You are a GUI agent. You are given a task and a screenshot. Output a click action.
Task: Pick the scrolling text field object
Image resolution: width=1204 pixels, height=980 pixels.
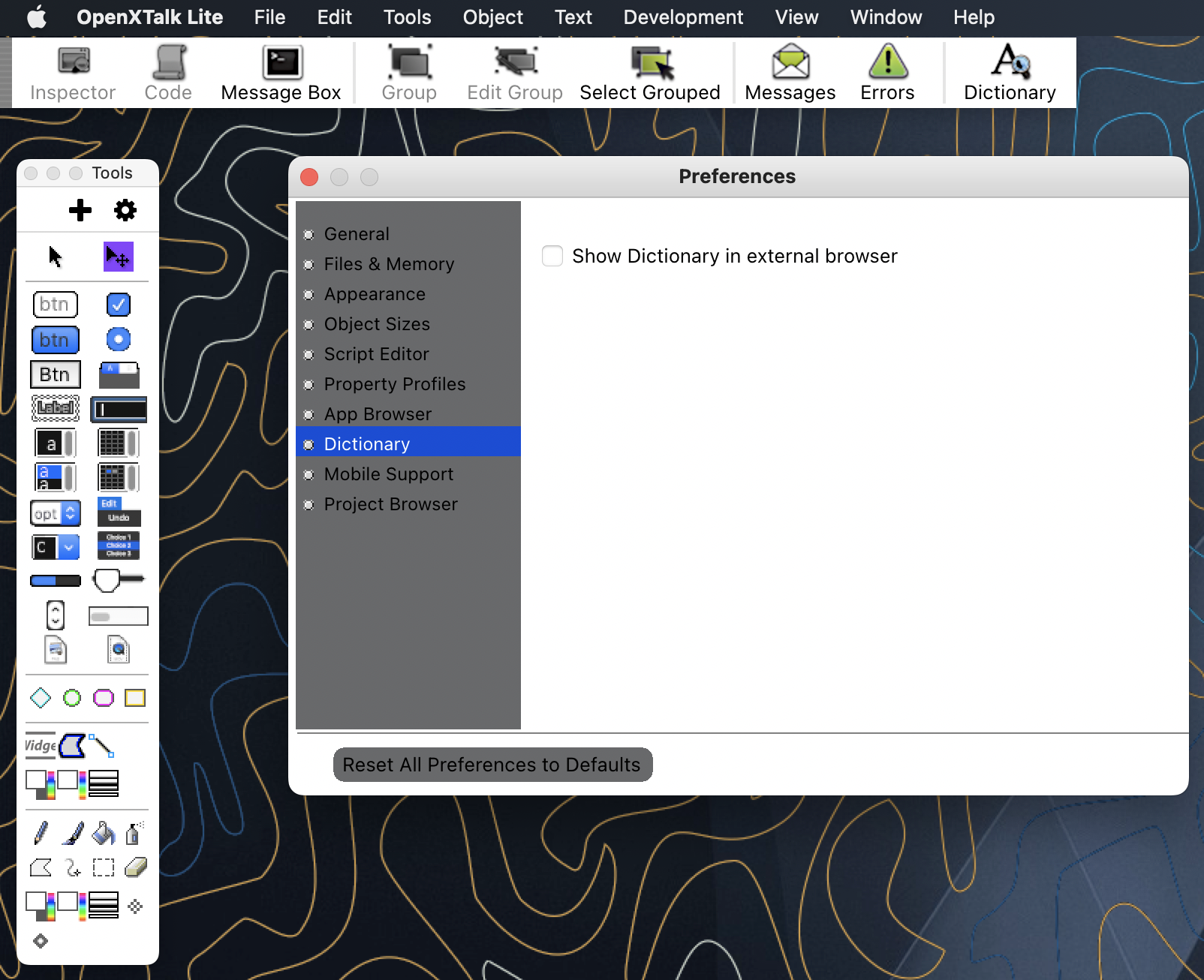[x=56, y=443]
